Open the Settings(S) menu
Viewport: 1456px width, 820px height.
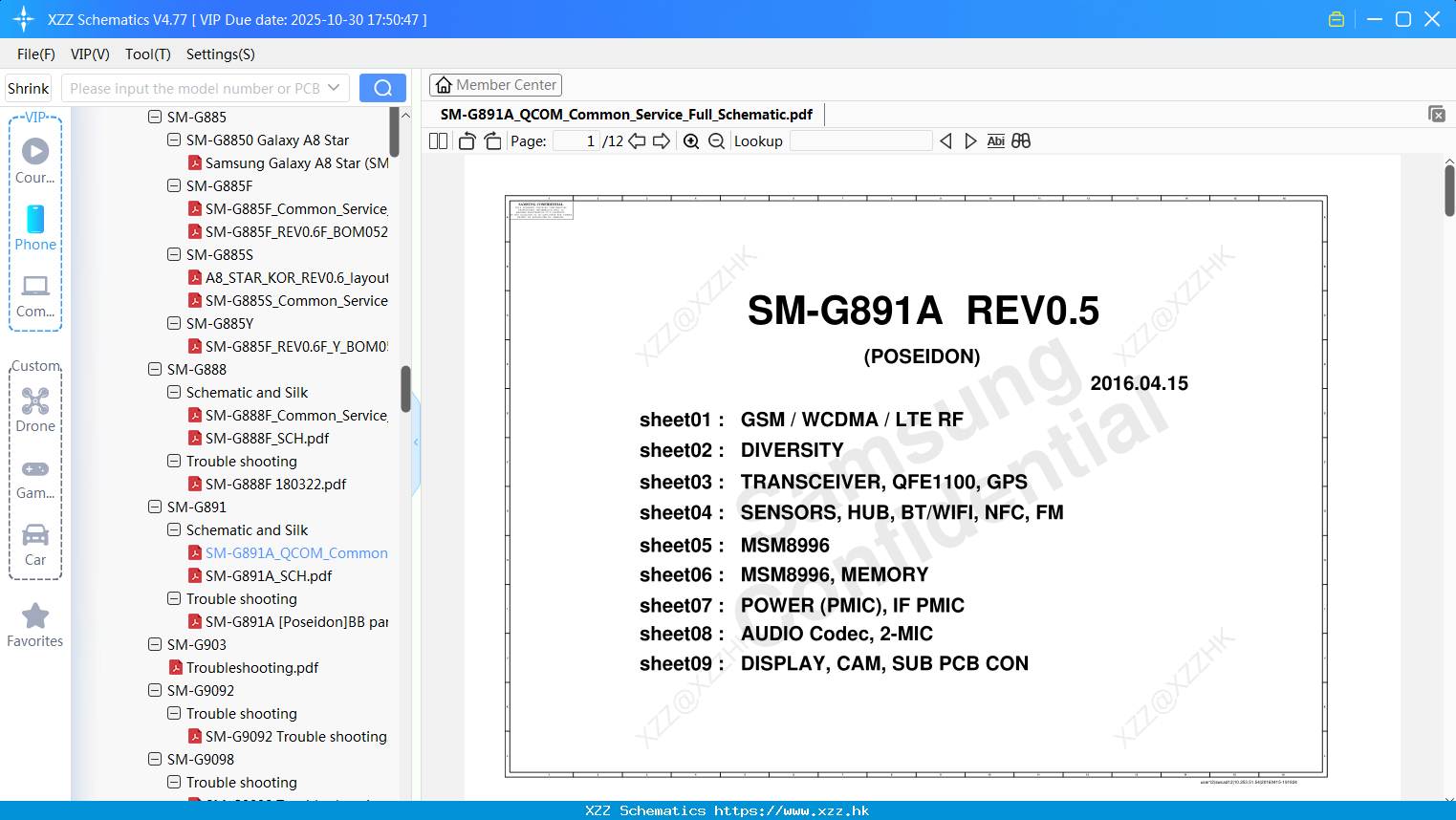(221, 54)
